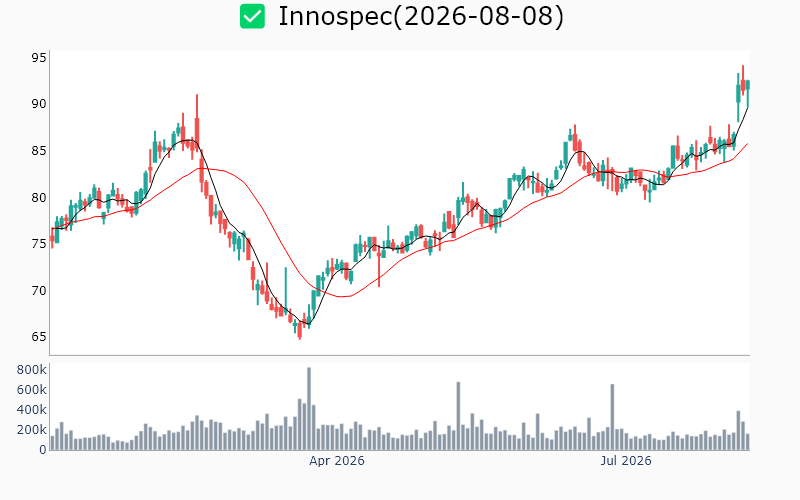Click the 800k volume axis label

click(32, 370)
